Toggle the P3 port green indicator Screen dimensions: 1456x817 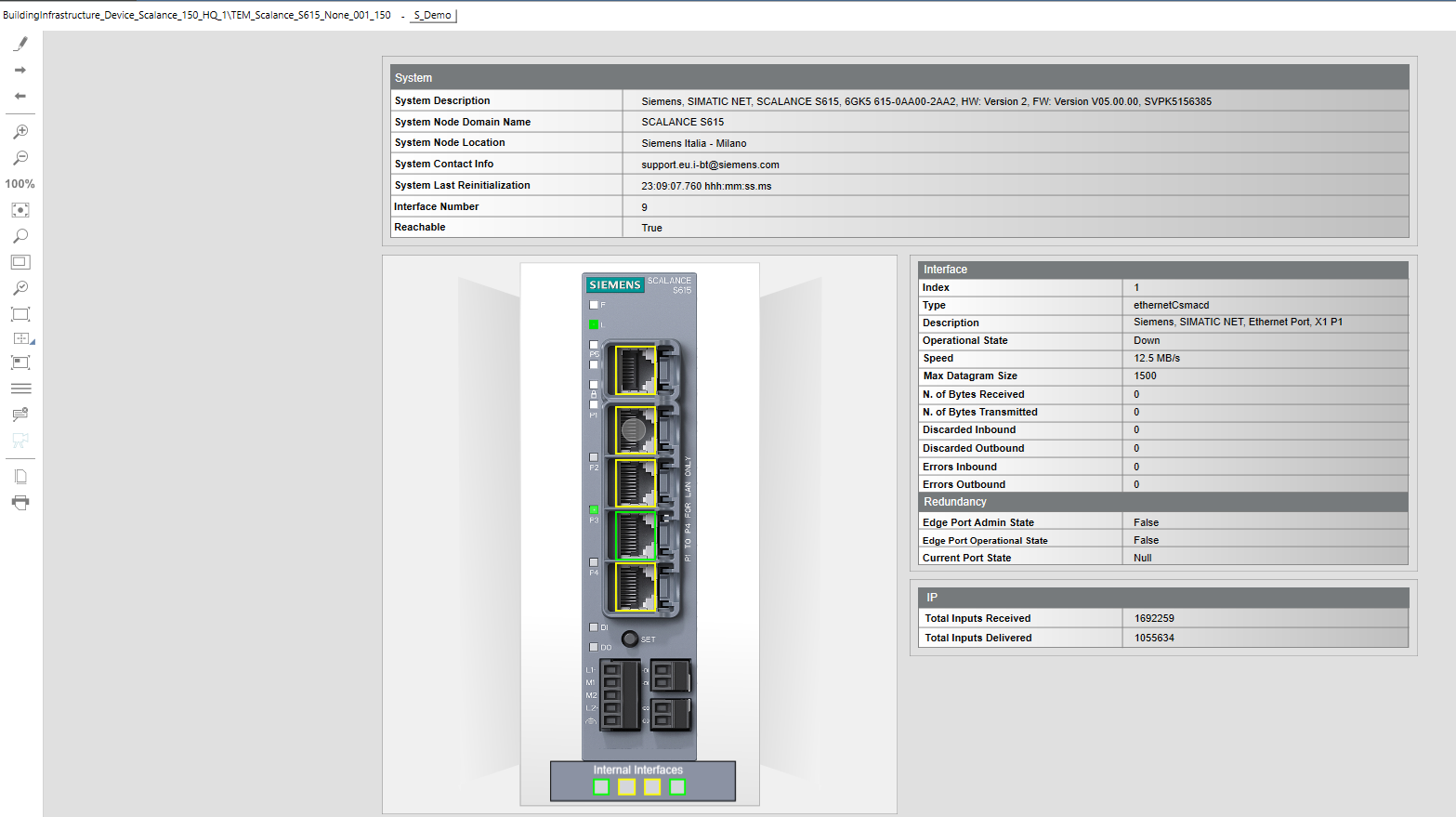click(595, 509)
